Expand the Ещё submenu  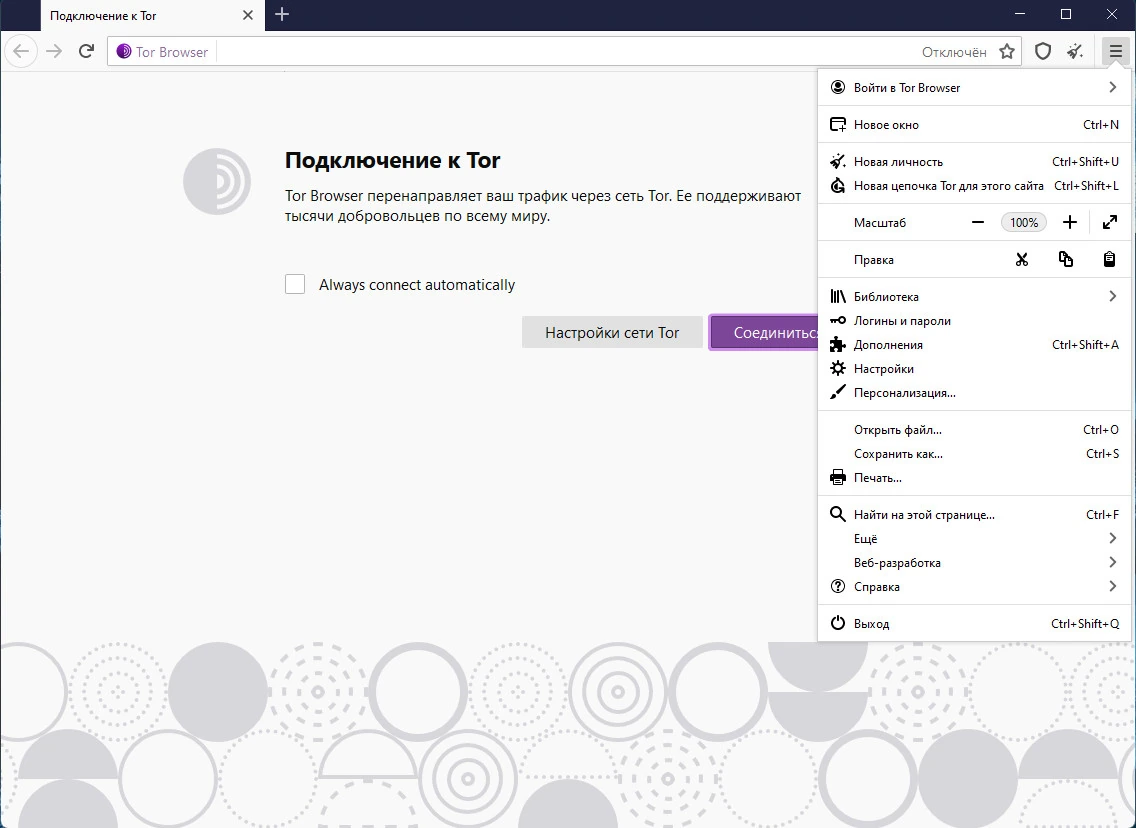(x=974, y=538)
